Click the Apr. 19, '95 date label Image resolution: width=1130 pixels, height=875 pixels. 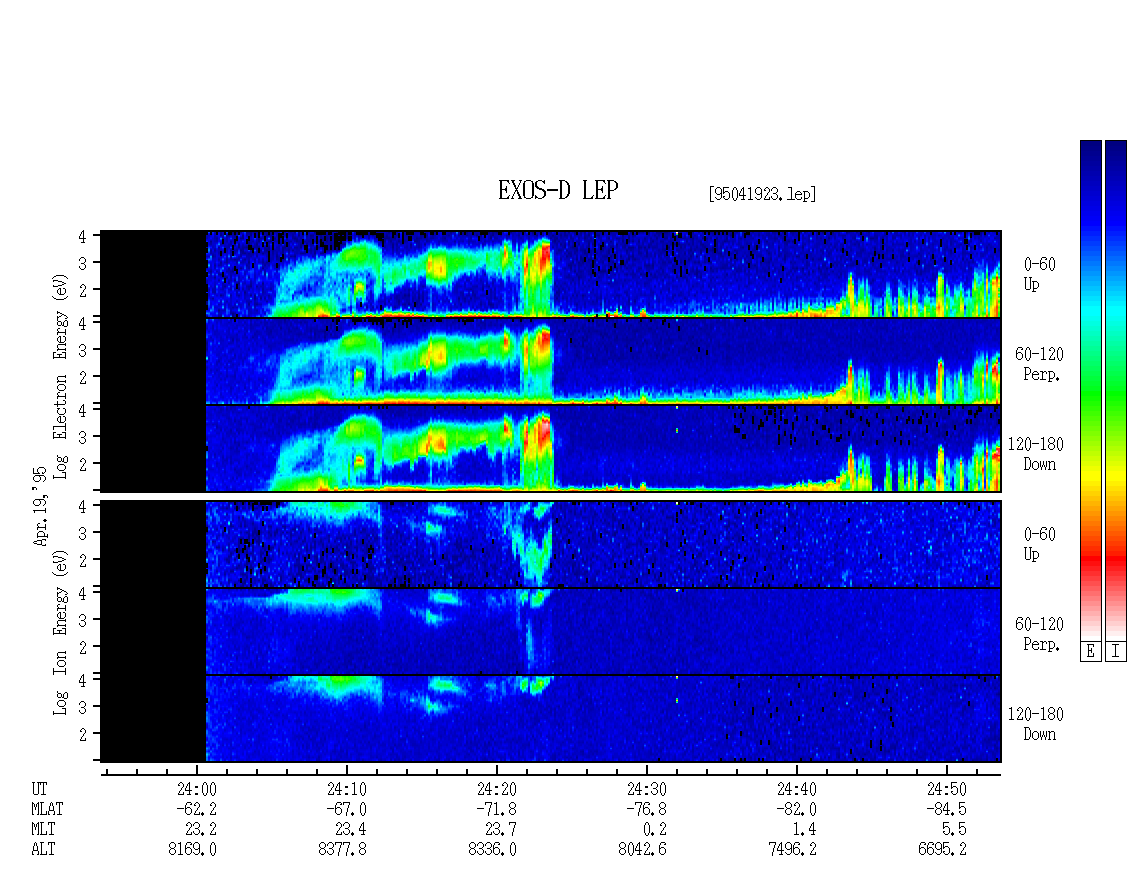point(40,506)
